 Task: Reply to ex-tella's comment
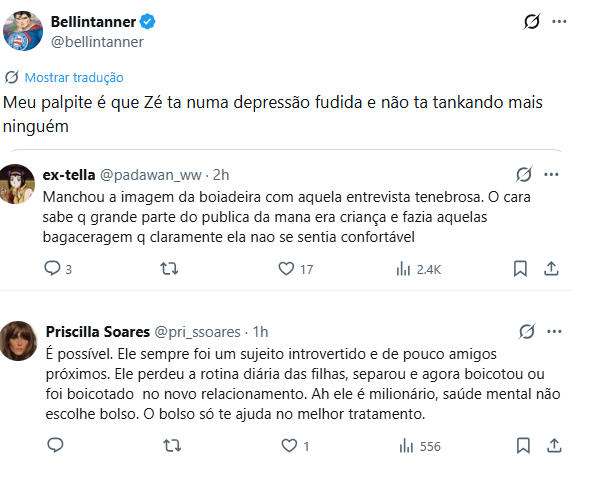(54, 268)
